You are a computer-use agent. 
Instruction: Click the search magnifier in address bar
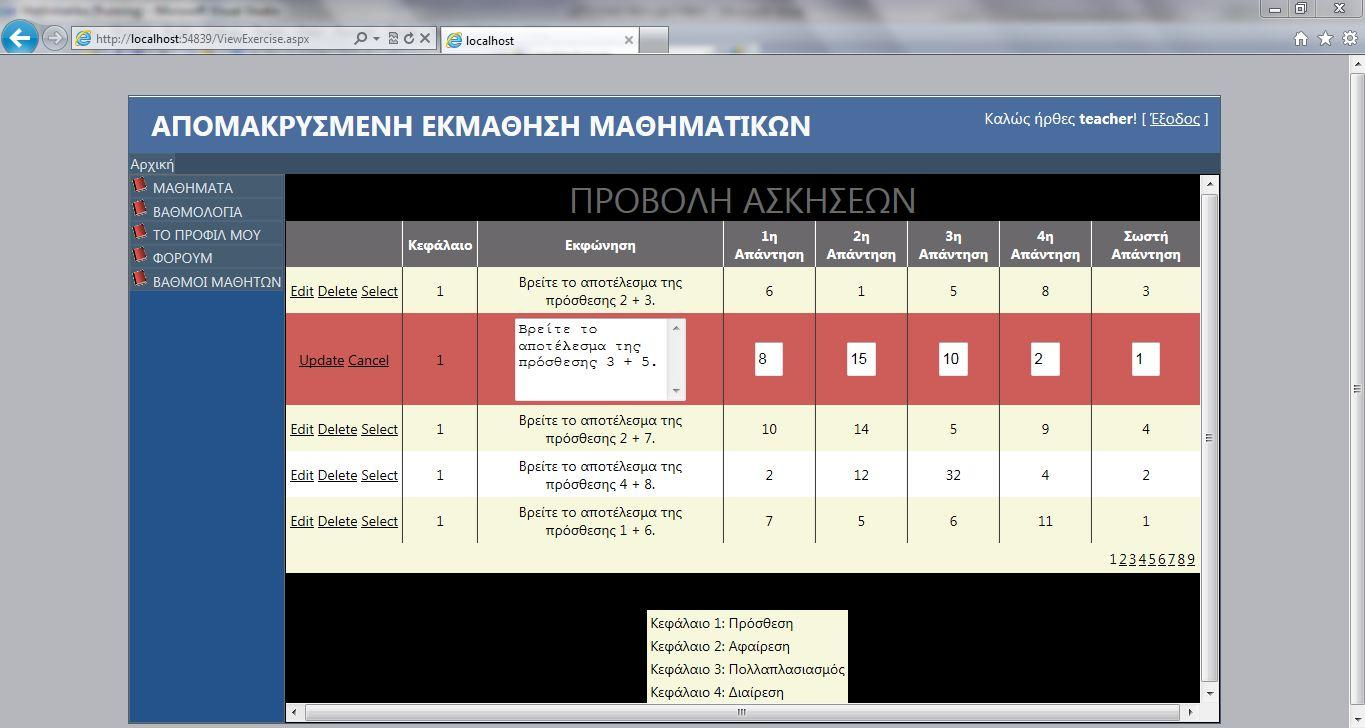coord(360,39)
